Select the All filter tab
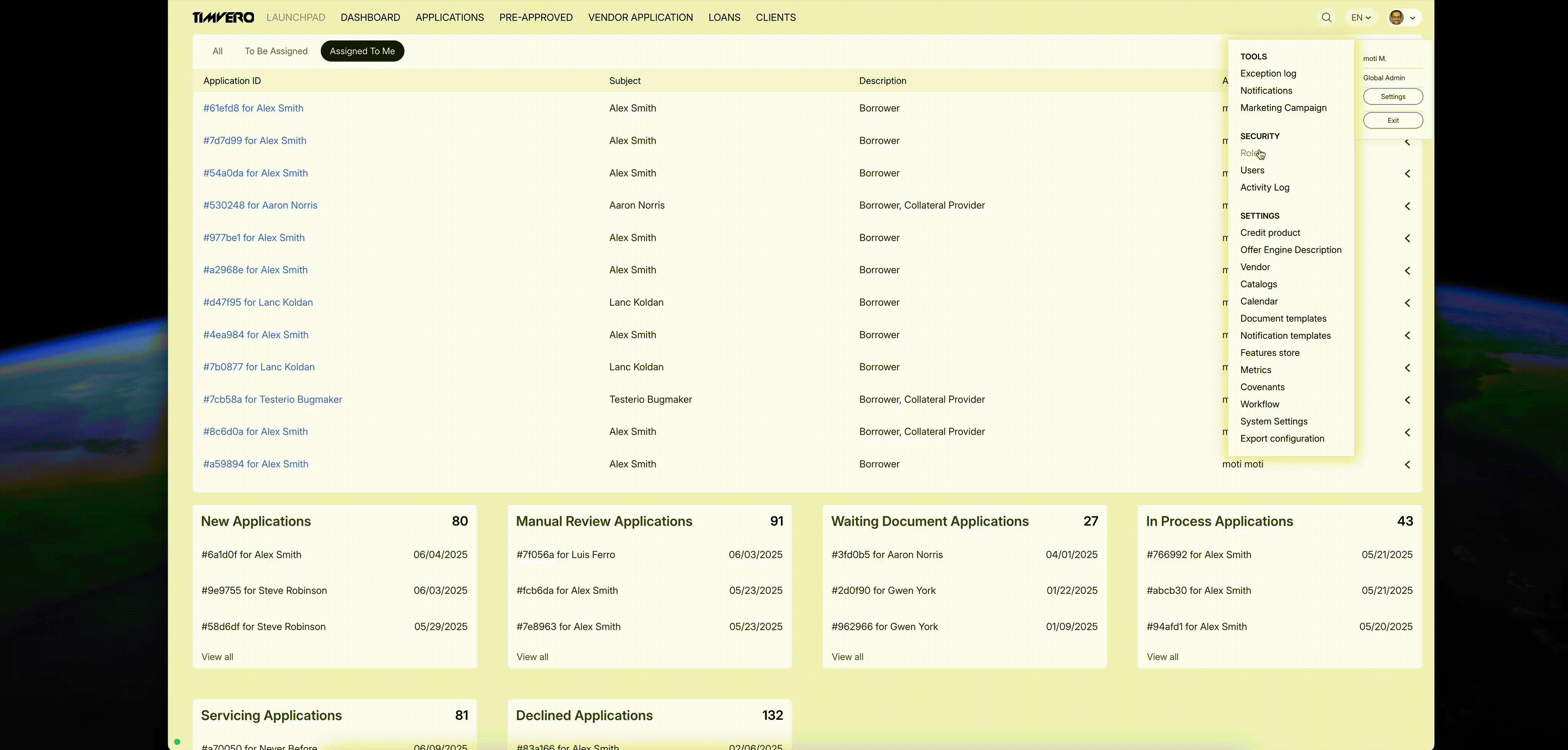Screen dimensions: 1568x750 217,51
